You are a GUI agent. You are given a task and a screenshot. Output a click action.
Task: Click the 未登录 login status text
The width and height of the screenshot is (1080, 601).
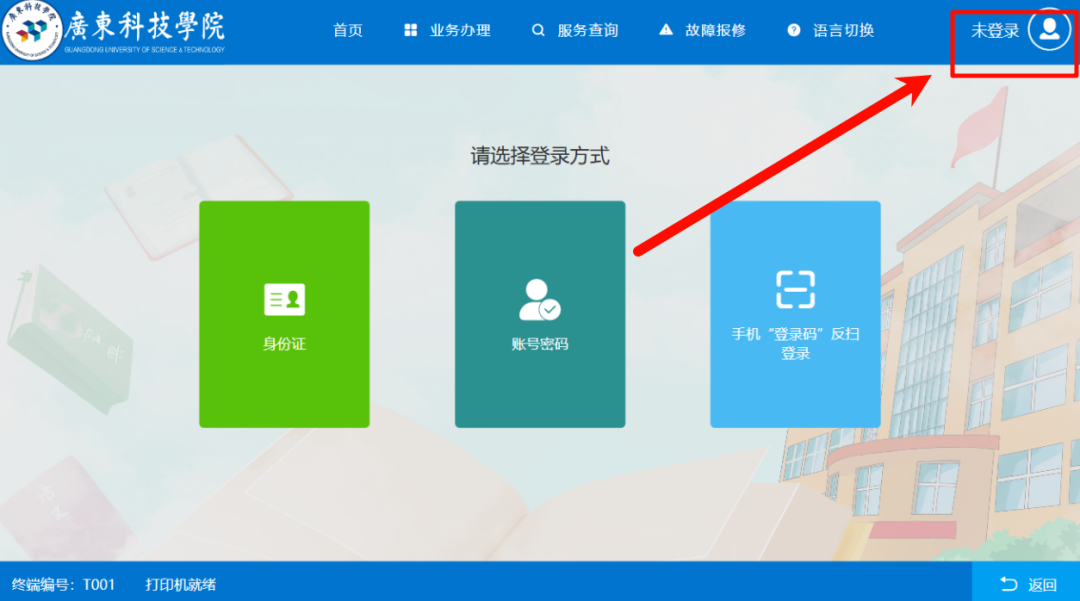pos(995,30)
